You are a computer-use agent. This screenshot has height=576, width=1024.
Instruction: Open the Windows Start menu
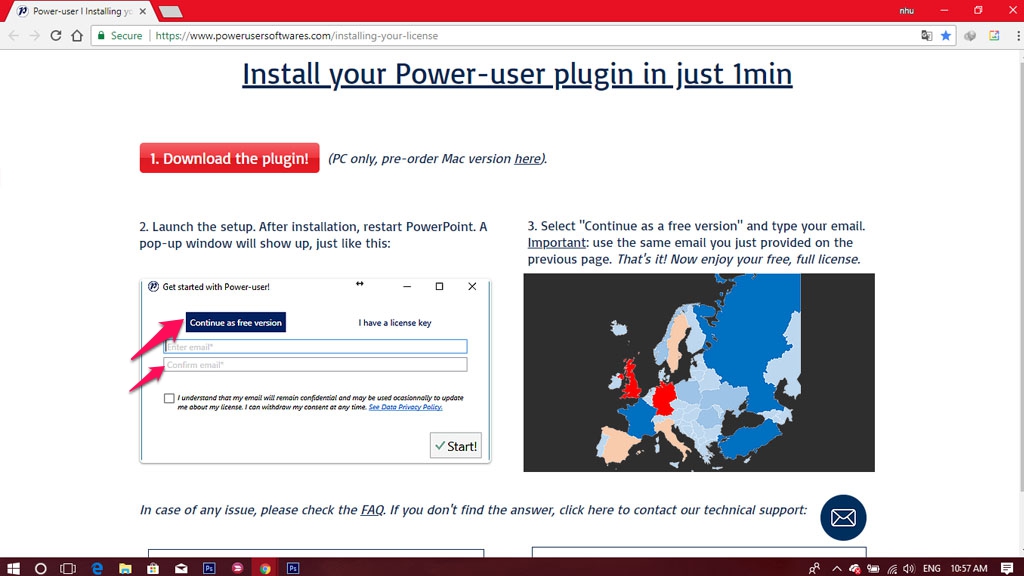click(13, 568)
